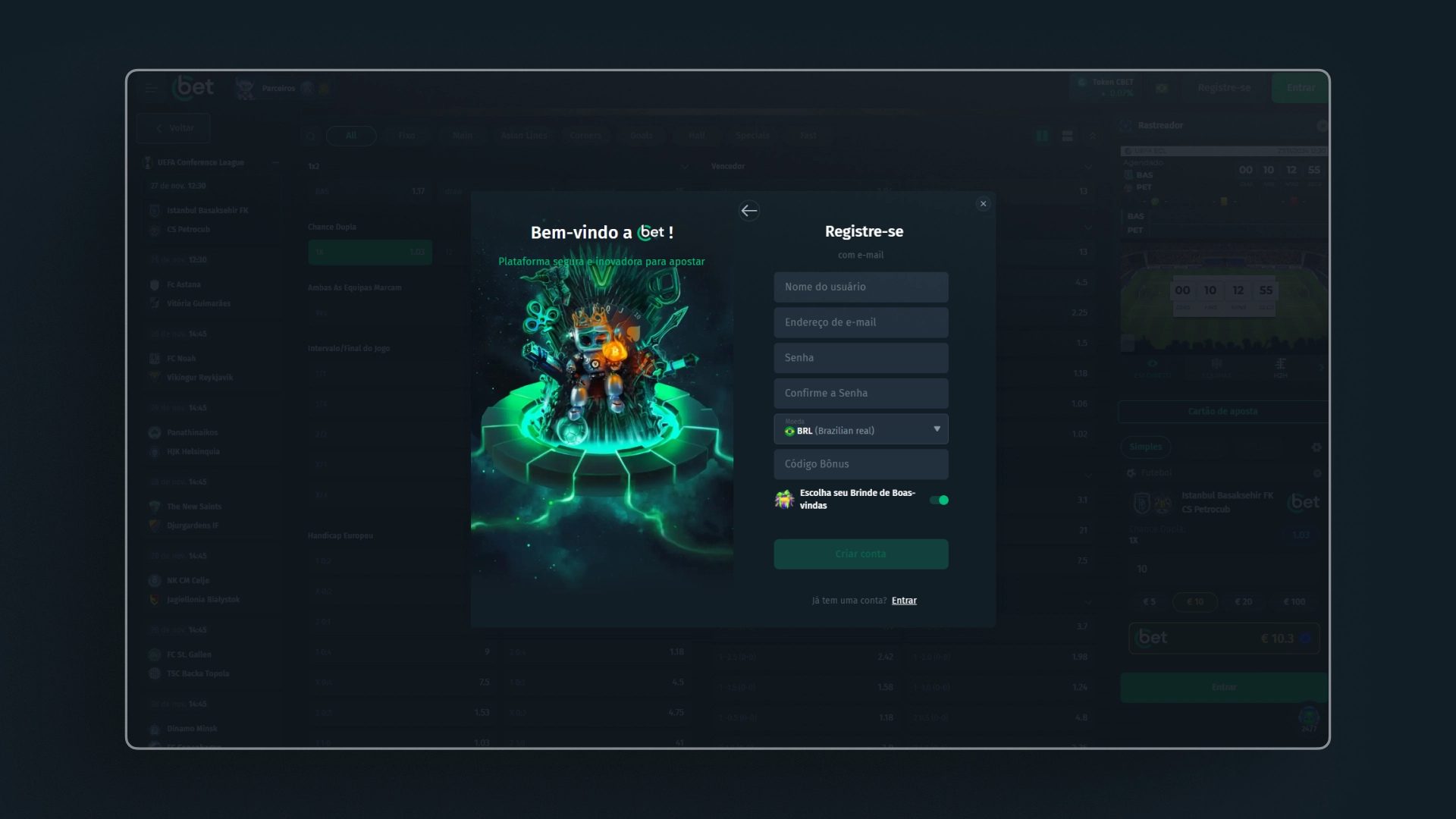The image size is (1456, 819).
Task: Collapse all markets with the double-chevron icon
Action: (1093, 136)
